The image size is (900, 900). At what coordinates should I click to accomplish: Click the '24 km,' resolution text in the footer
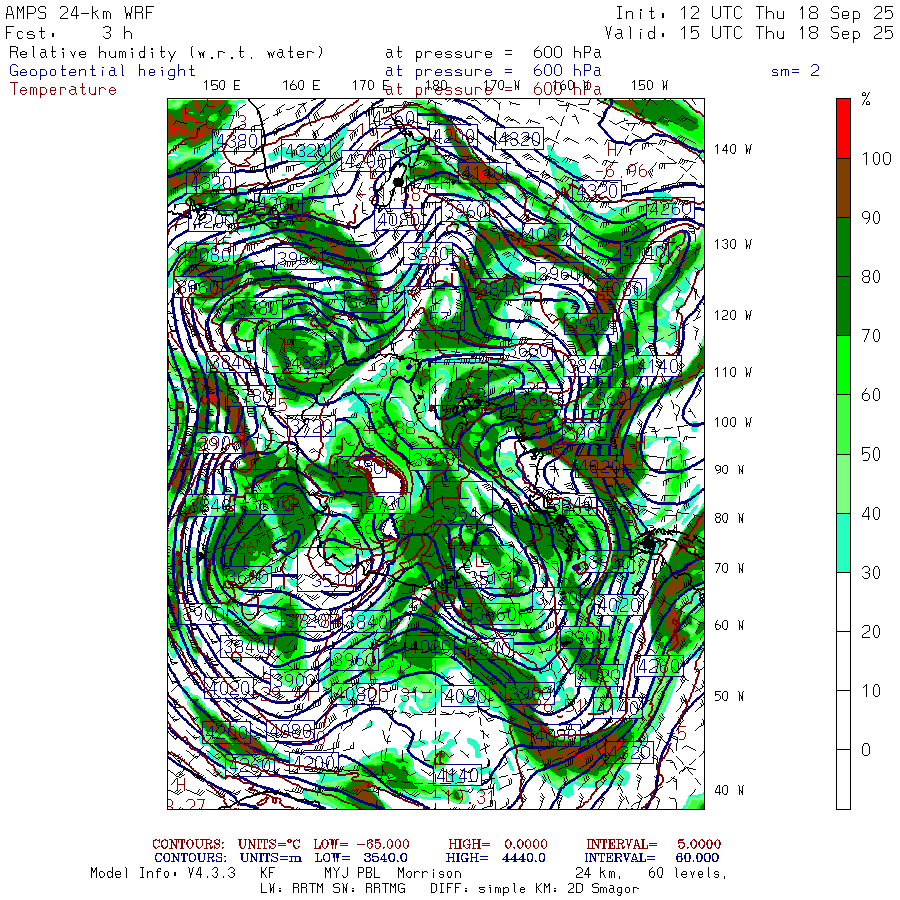tap(599, 874)
